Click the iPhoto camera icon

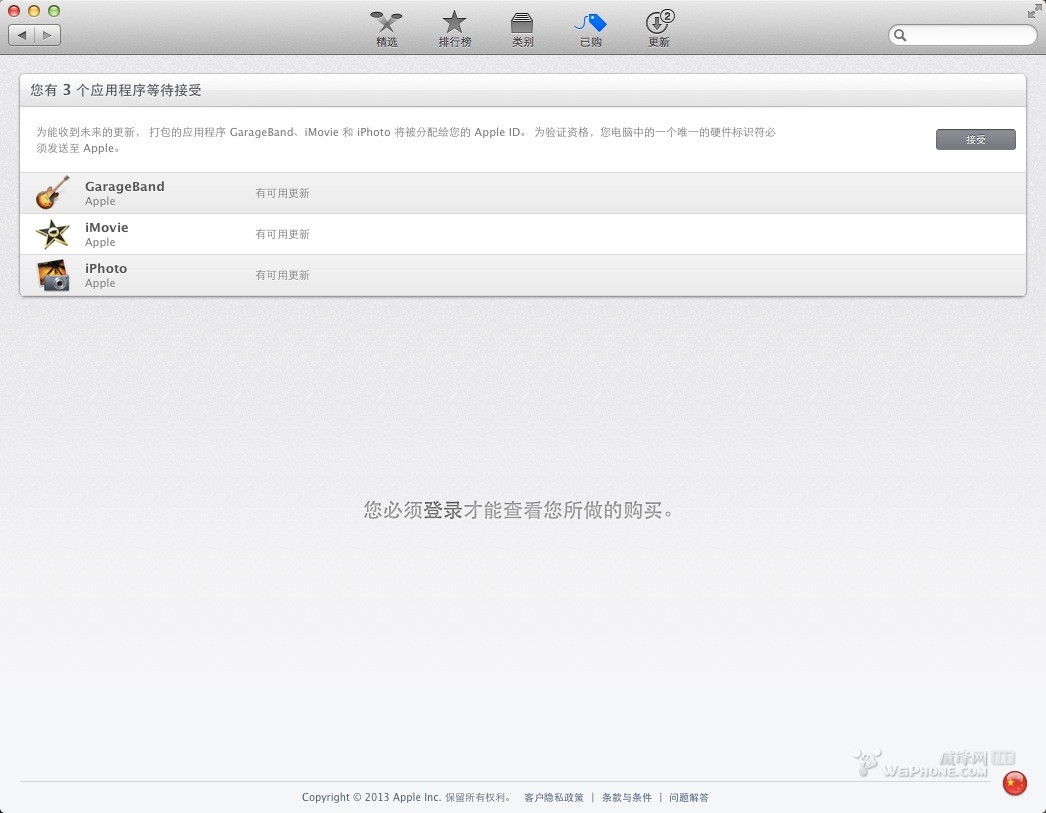point(53,275)
